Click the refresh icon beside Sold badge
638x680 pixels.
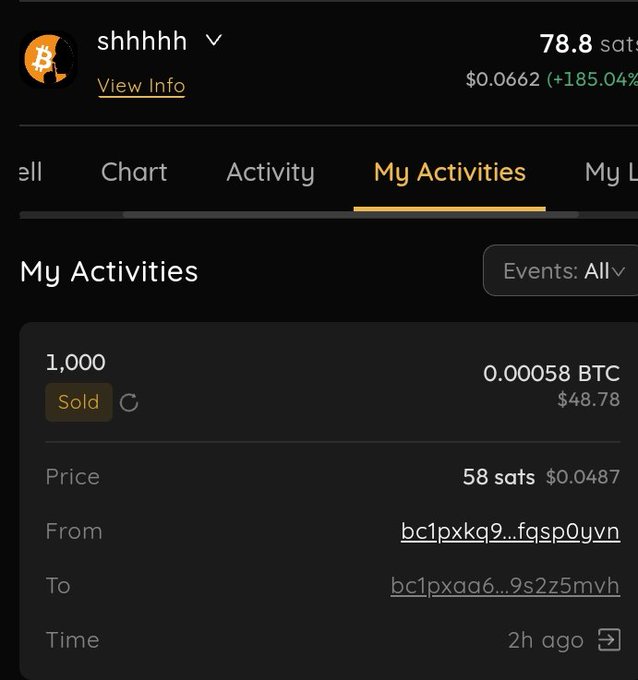point(129,402)
